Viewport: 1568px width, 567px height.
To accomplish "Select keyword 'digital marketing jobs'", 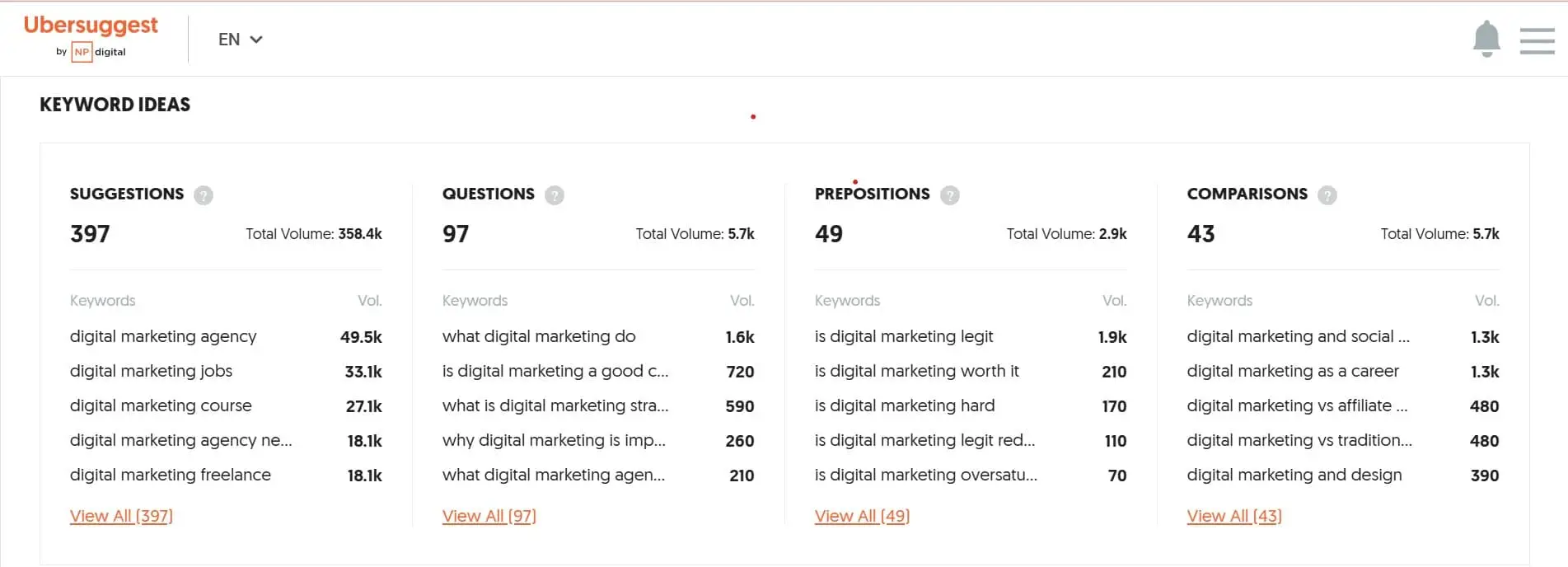I will (151, 371).
